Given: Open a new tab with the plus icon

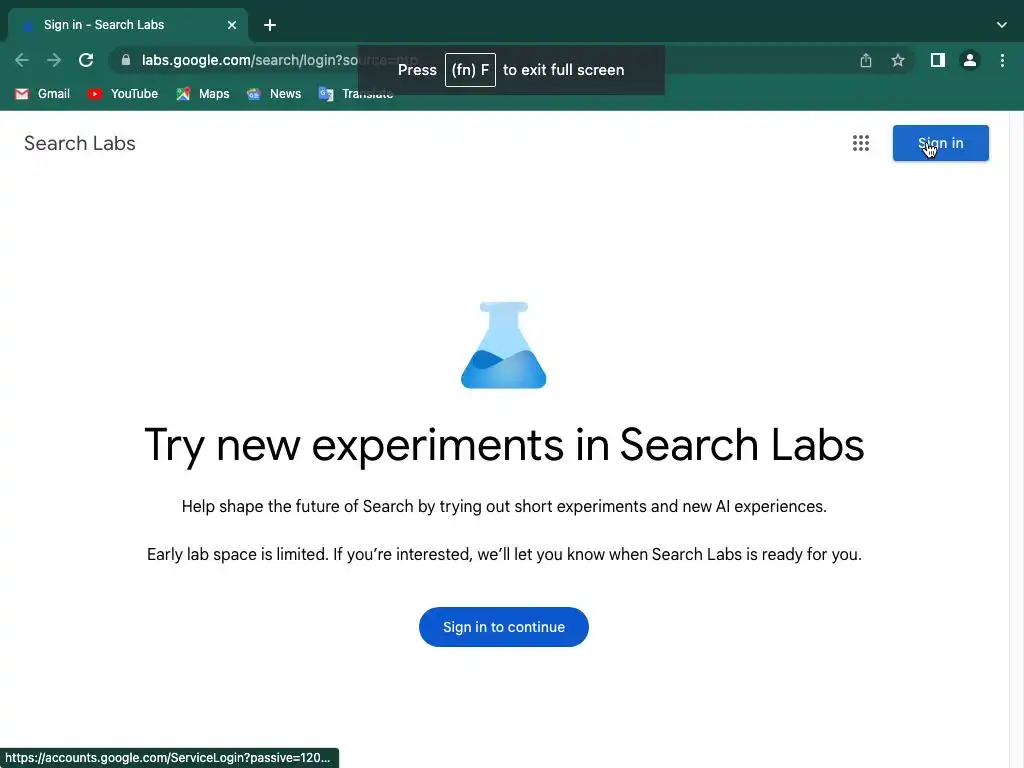Looking at the screenshot, I should point(270,25).
